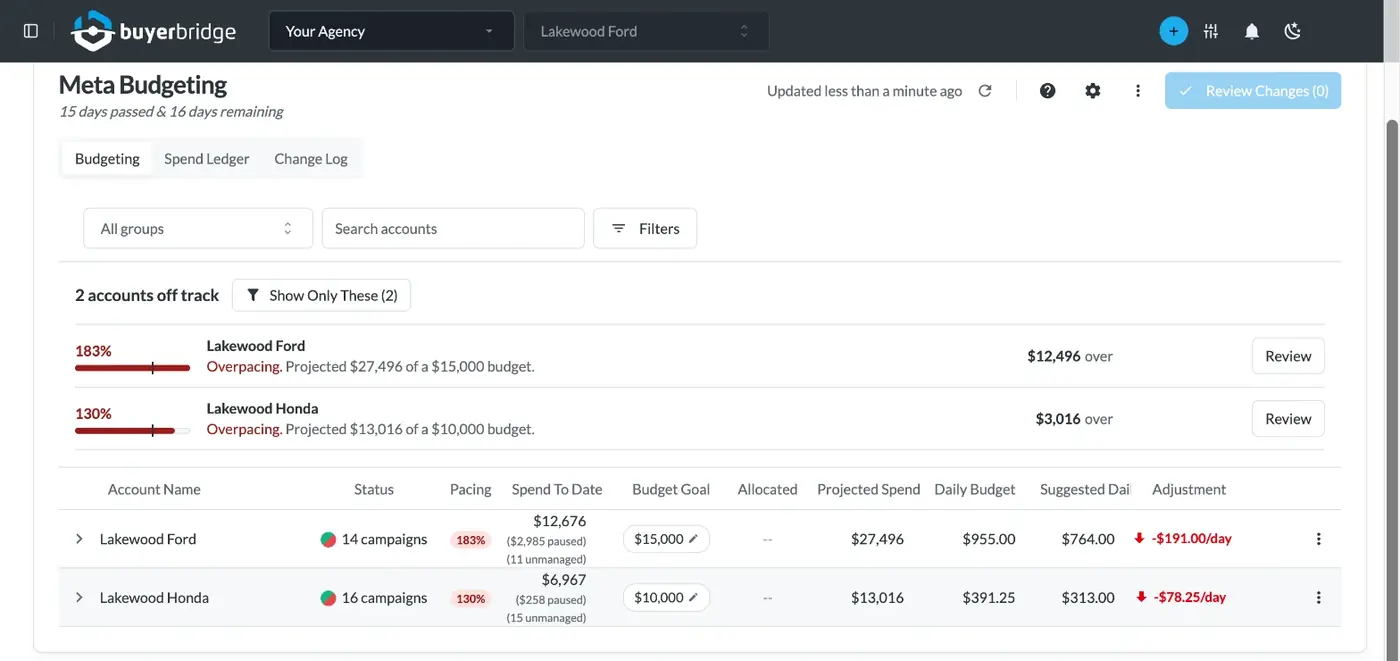1400x661 pixels.
Task: Click the 183% pacing progress bar
Action: [132, 368]
